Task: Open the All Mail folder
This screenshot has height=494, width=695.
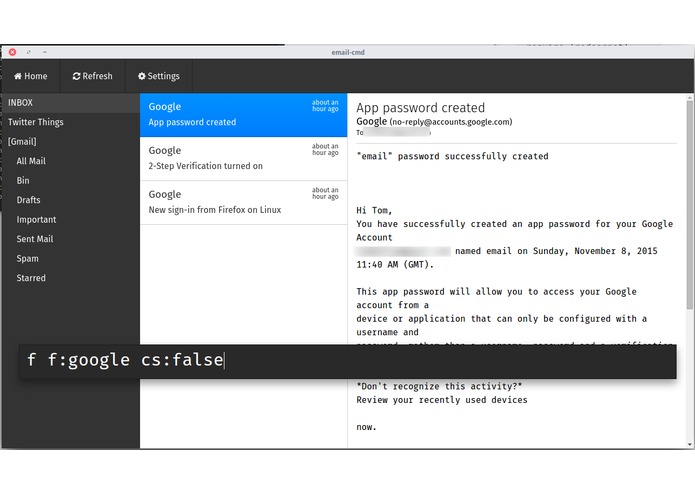Action: click(x=71, y=161)
